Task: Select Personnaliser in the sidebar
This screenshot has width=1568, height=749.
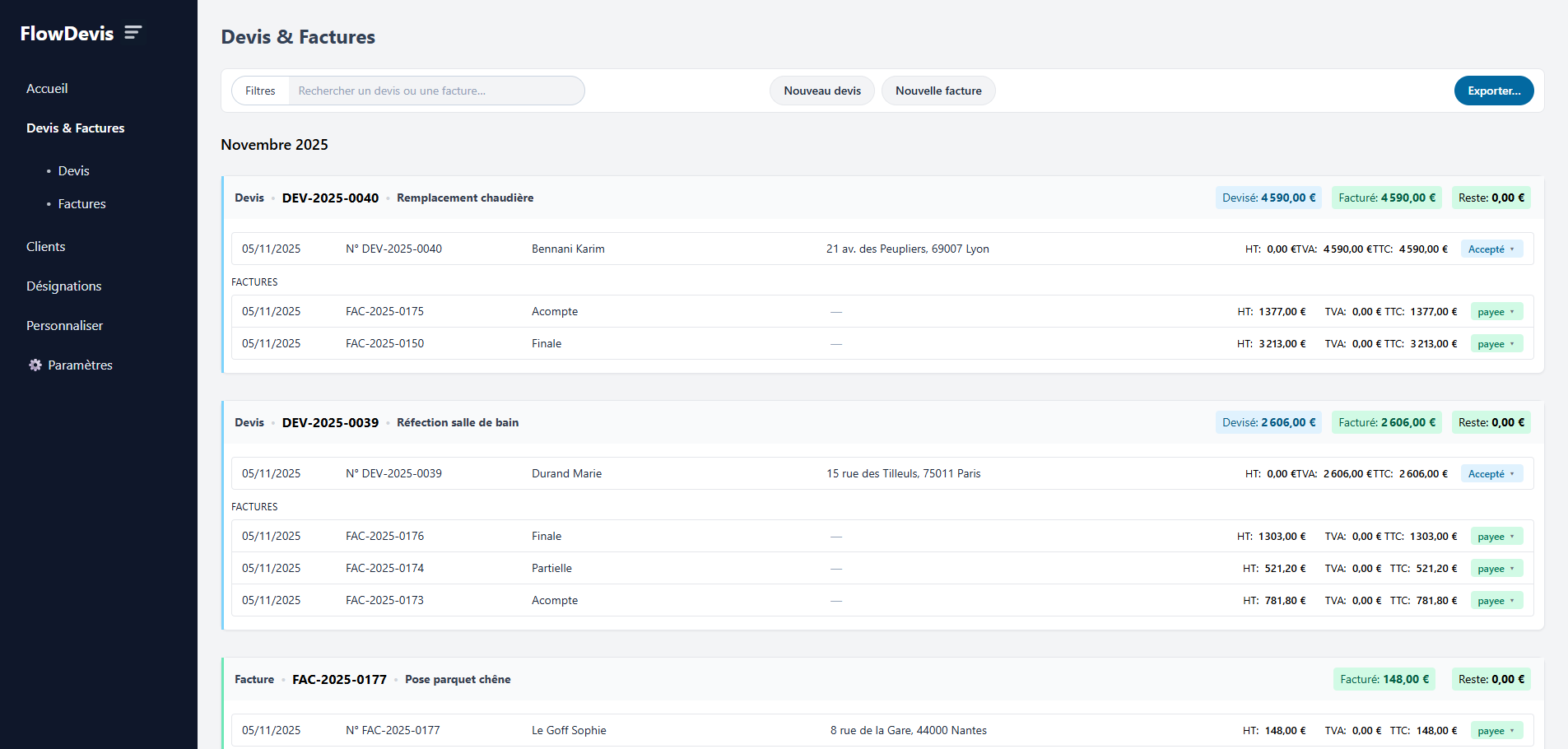Action: pos(64,325)
